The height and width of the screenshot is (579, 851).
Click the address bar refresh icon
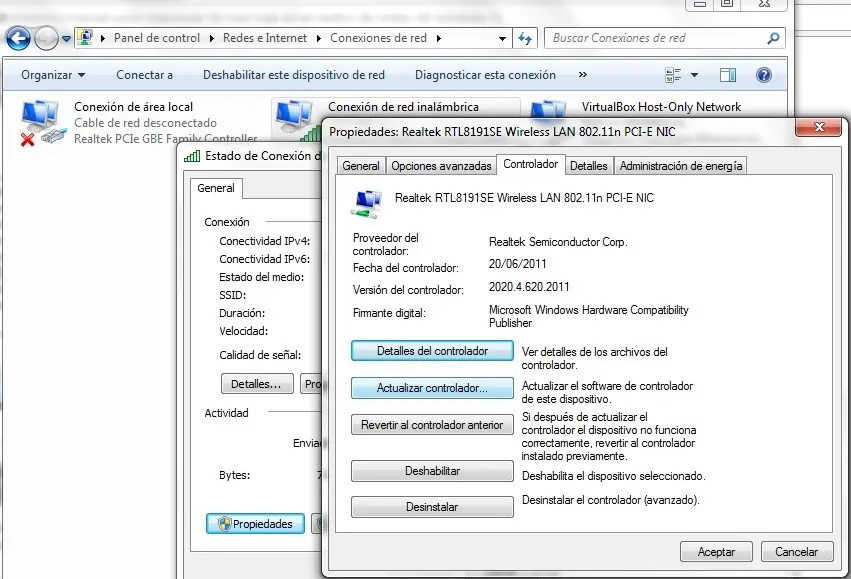(x=525, y=38)
